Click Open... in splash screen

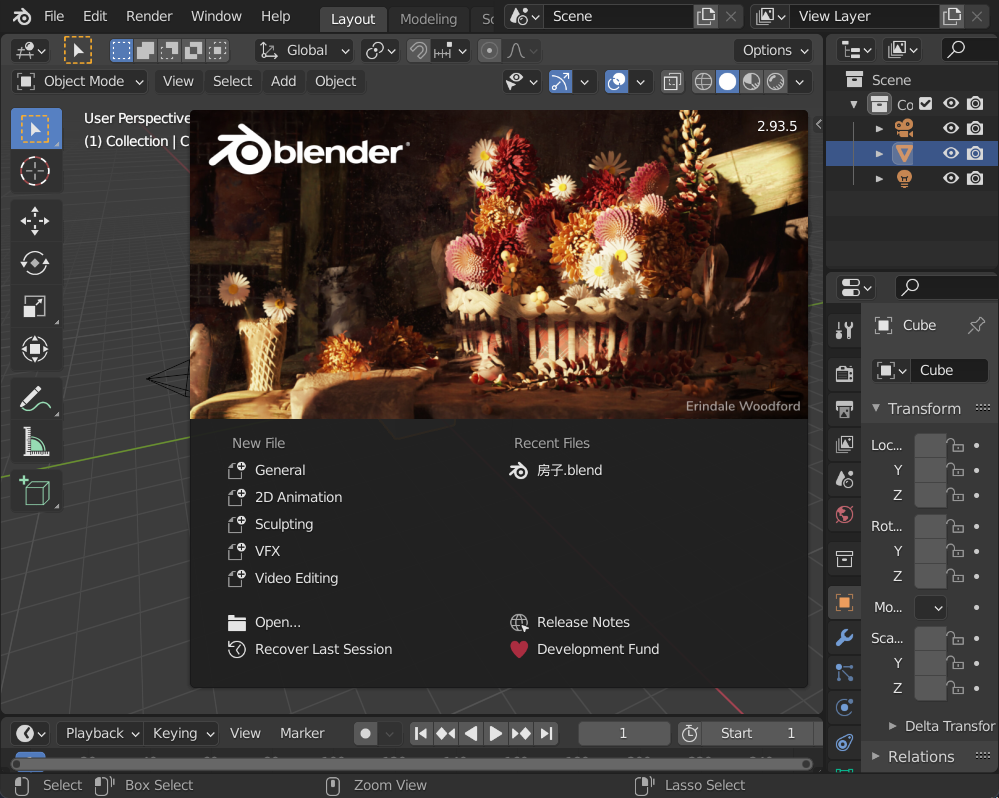click(264, 623)
